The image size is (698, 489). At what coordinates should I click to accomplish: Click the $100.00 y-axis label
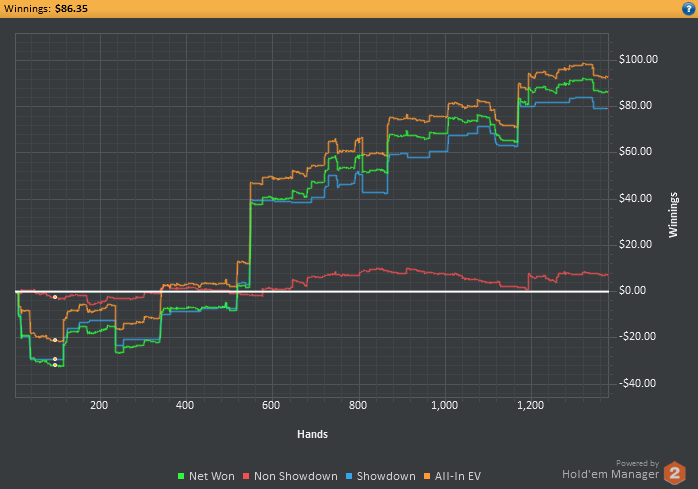(638, 59)
